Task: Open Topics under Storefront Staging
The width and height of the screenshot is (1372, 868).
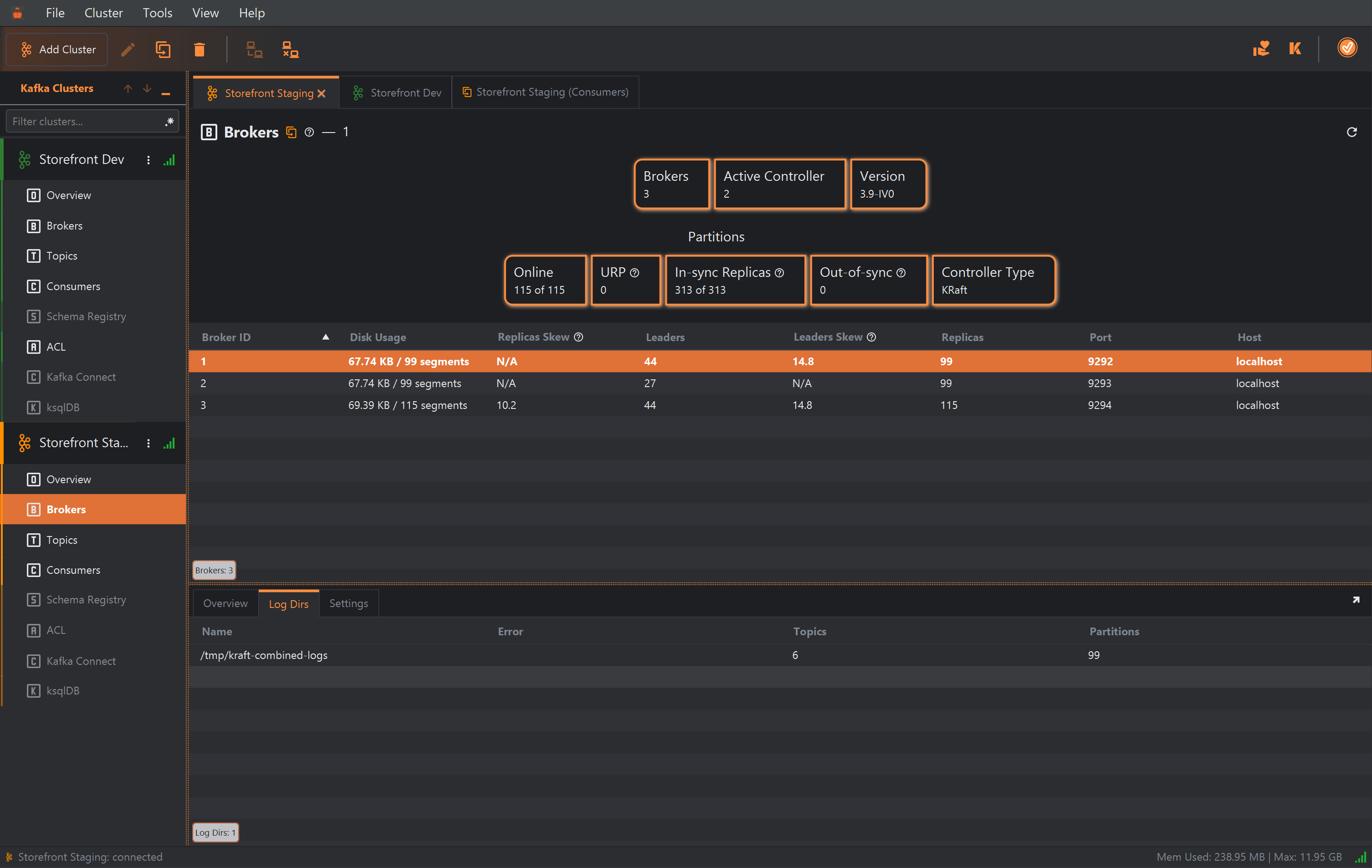Action: 94,540
